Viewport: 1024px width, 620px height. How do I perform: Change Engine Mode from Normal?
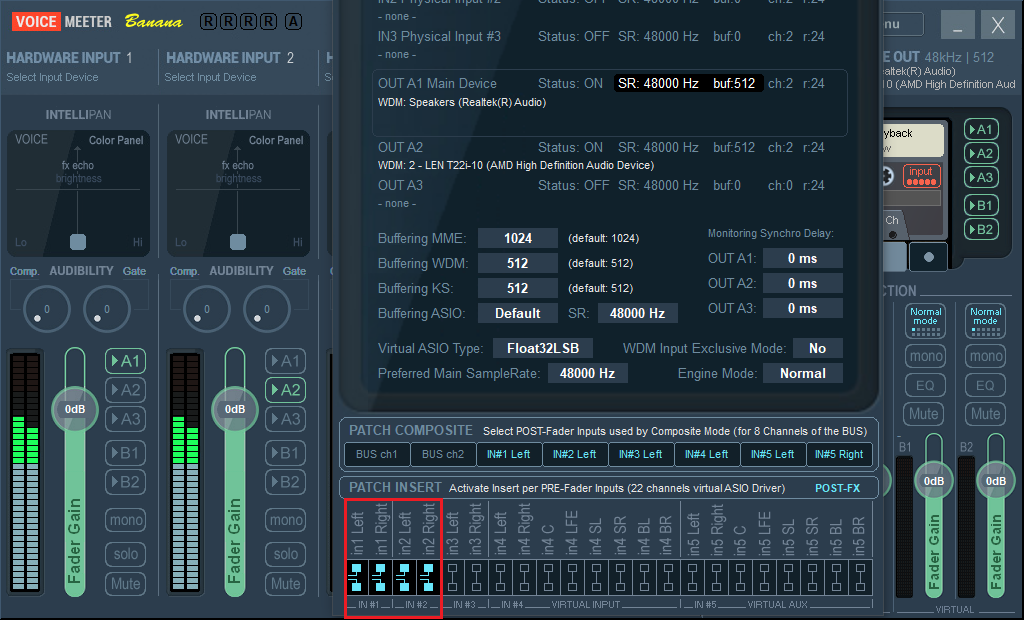coord(803,373)
